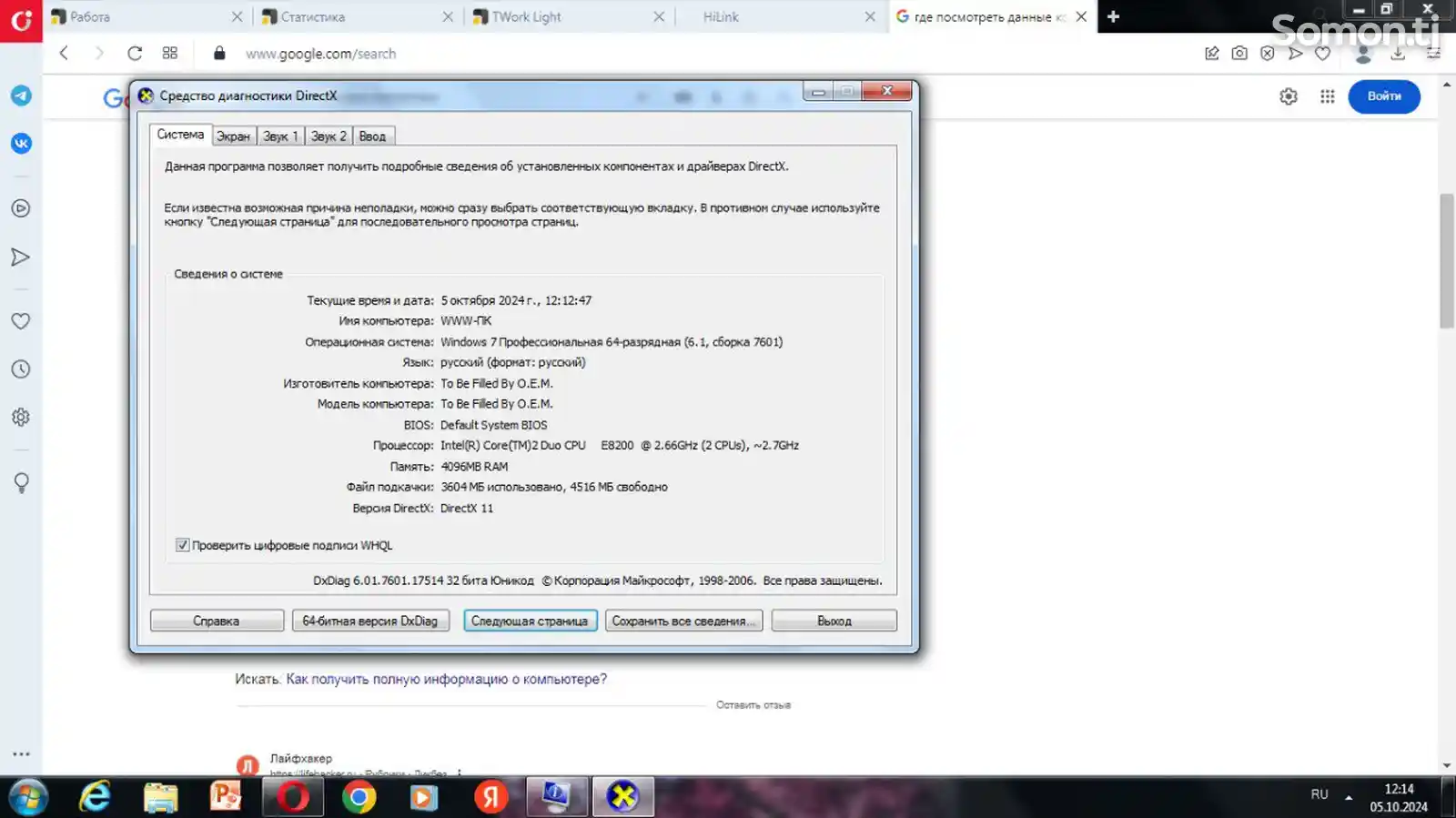
Task: Open the history clock icon in the sidebar
Action: 21,369
